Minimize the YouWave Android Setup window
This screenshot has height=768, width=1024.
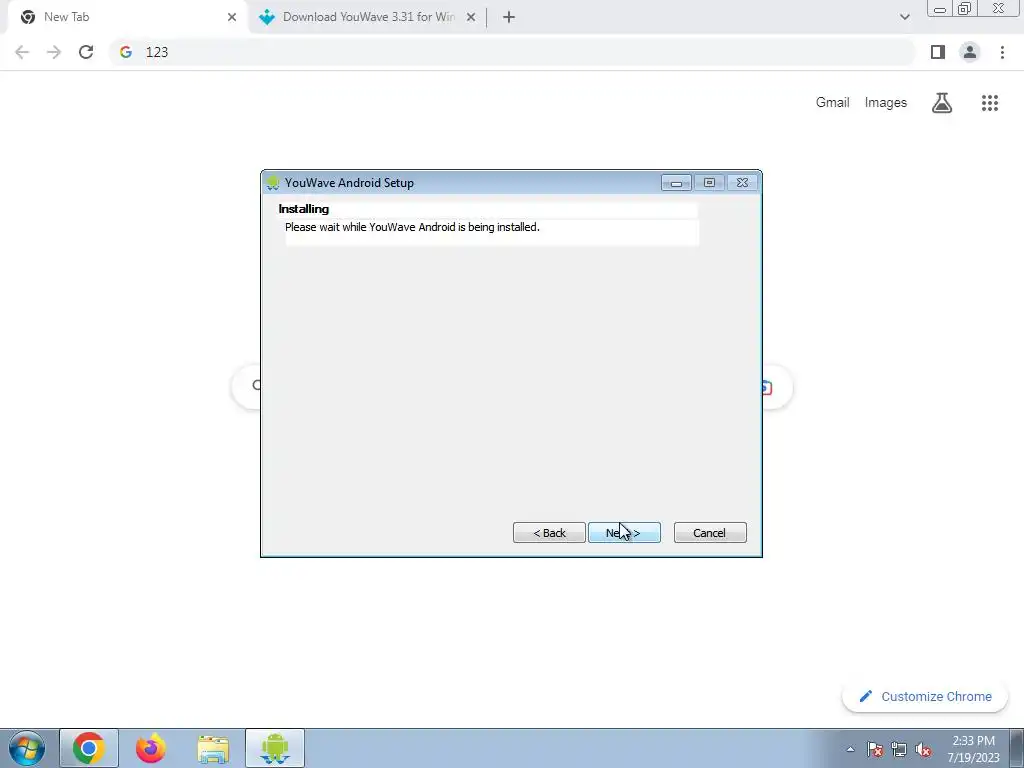pyautogui.click(x=676, y=183)
